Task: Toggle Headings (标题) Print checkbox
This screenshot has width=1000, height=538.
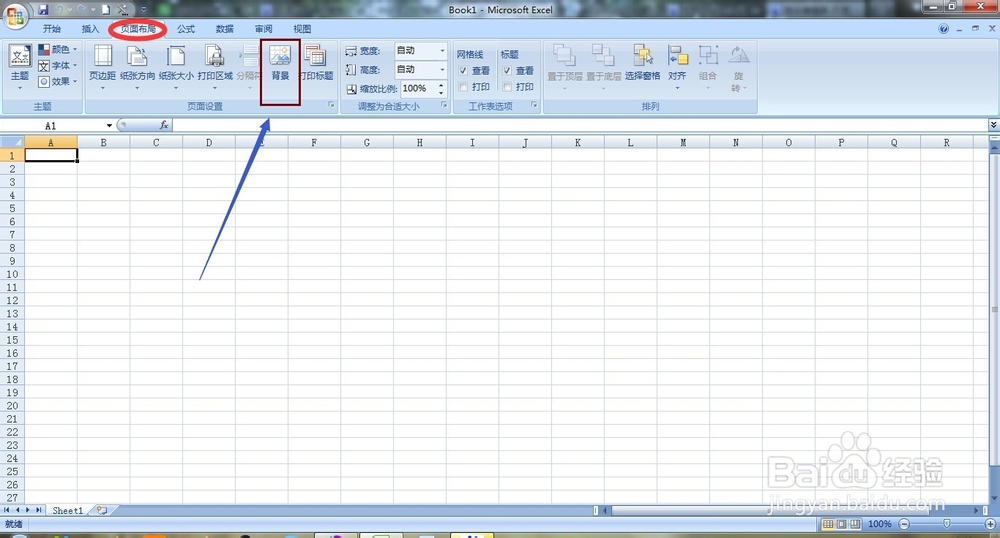Action: pos(507,87)
